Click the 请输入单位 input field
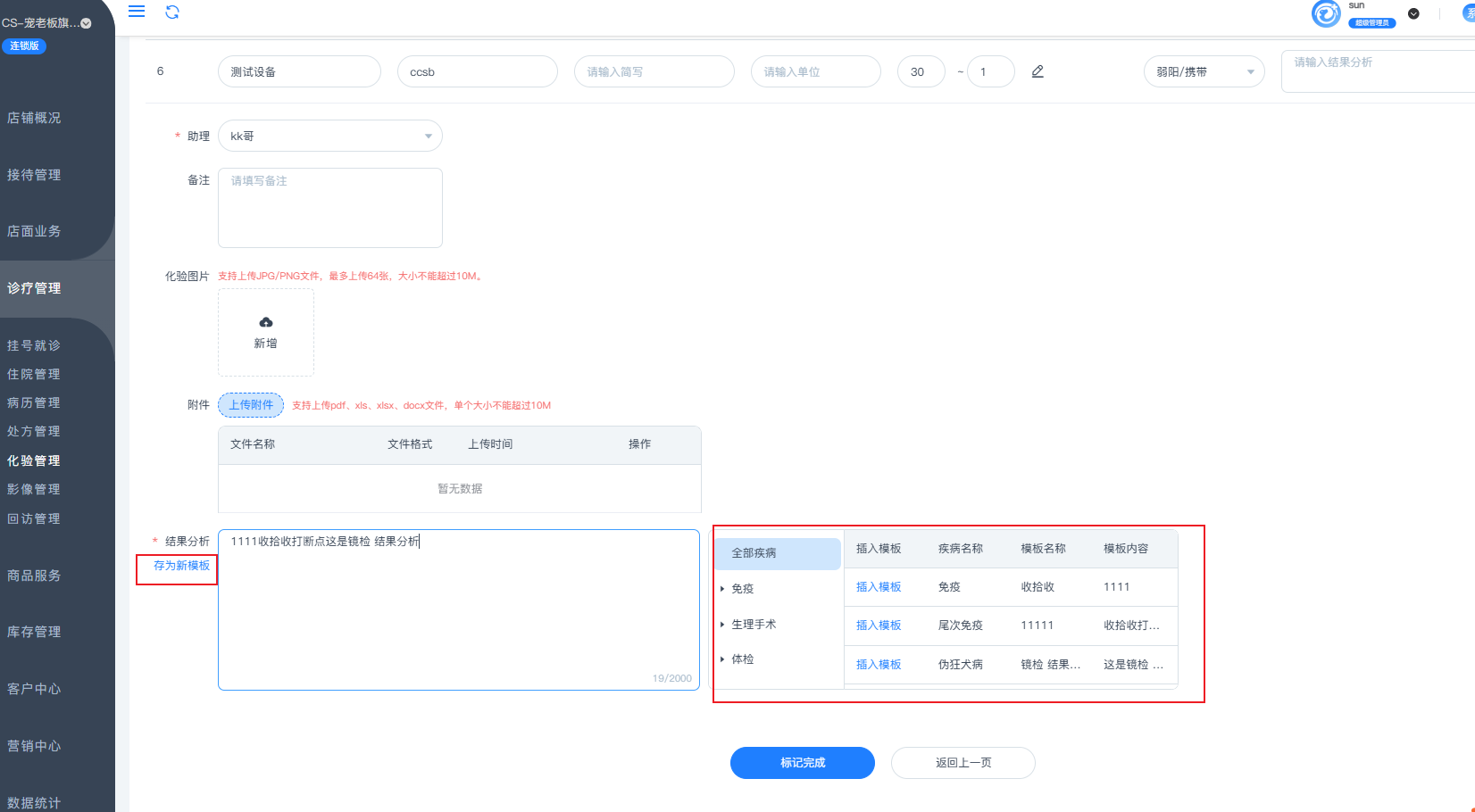This screenshot has width=1475, height=812. (x=816, y=71)
